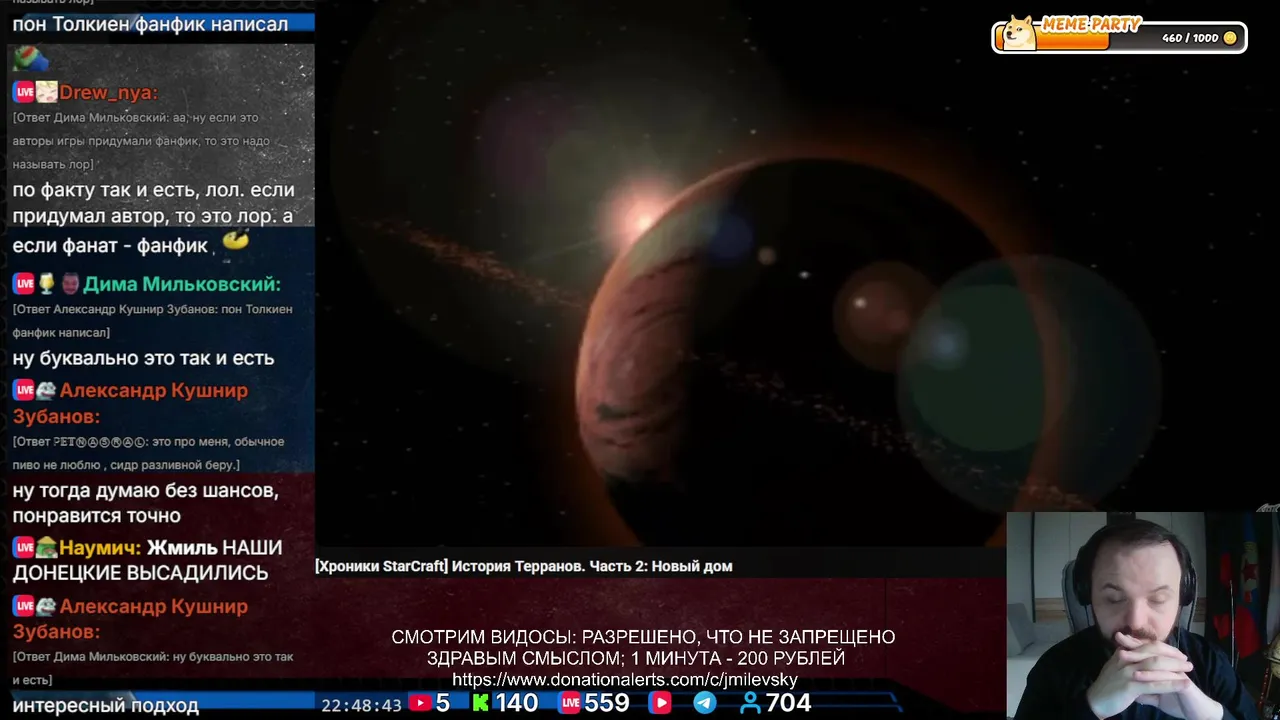
Task: Select message 'интересный подход'
Action: click(106, 706)
